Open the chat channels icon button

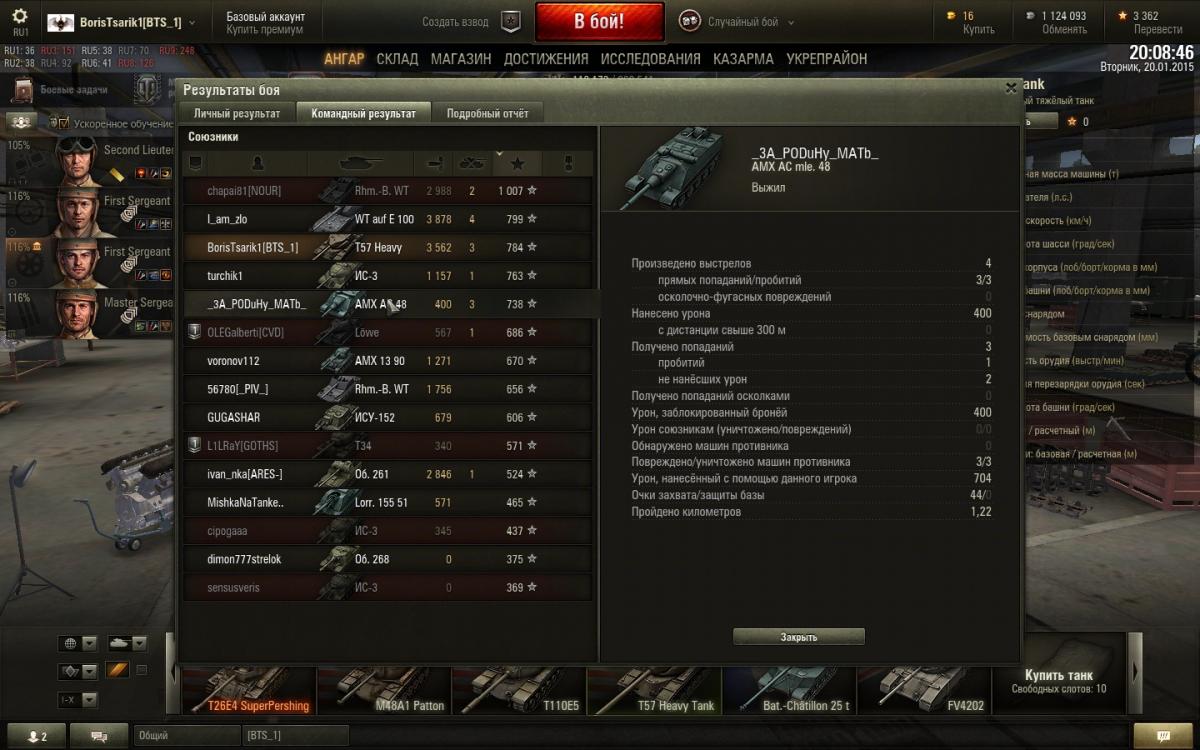(100, 736)
